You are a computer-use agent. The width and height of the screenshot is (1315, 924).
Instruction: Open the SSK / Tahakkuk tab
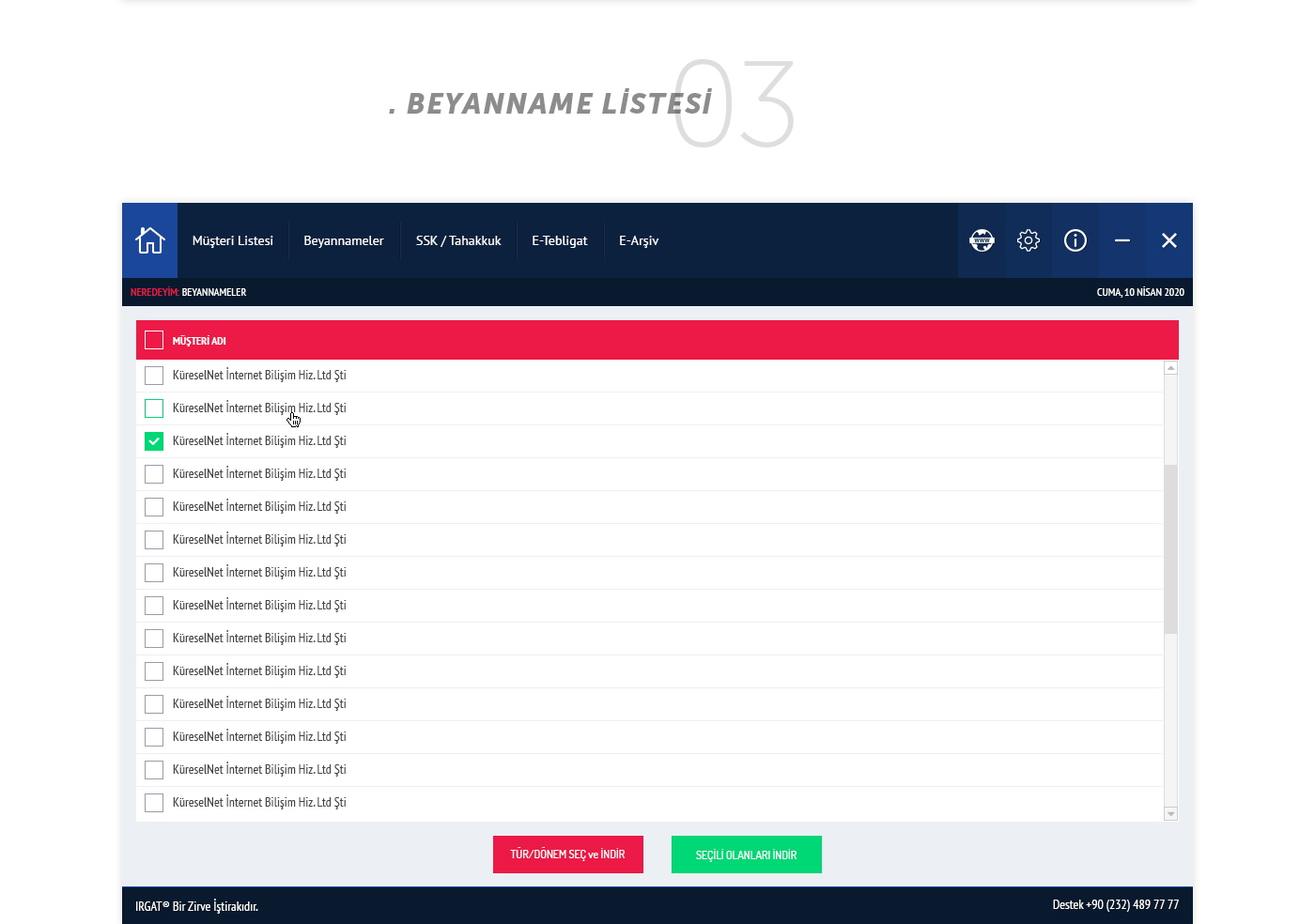pyautogui.click(x=458, y=240)
